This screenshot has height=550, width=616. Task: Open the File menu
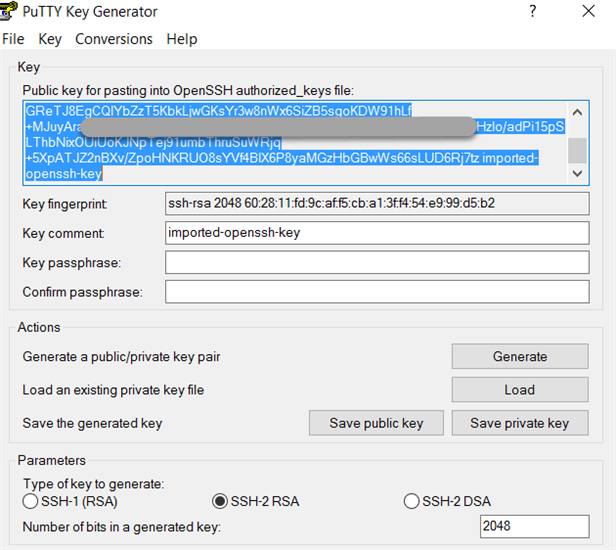click(x=13, y=39)
